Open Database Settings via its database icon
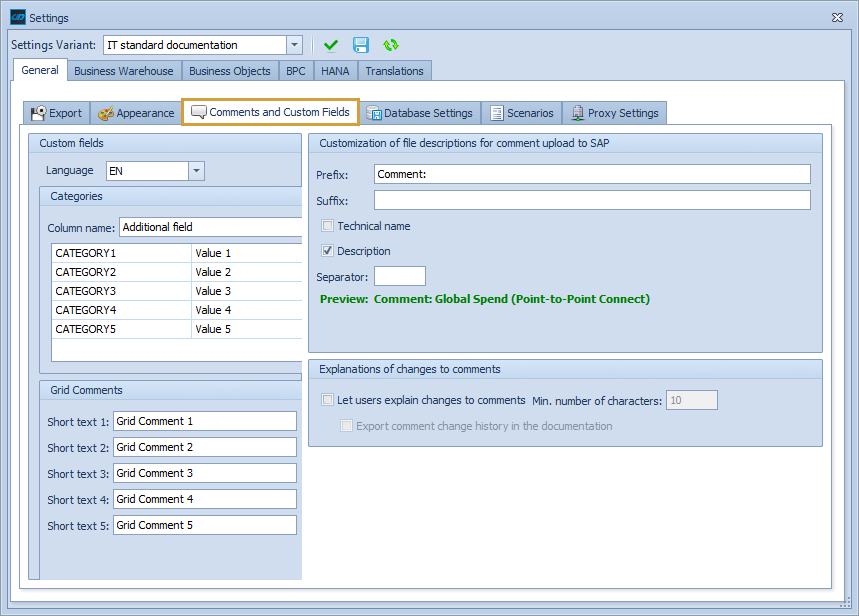Viewport: 859px width, 616px height. (x=372, y=112)
